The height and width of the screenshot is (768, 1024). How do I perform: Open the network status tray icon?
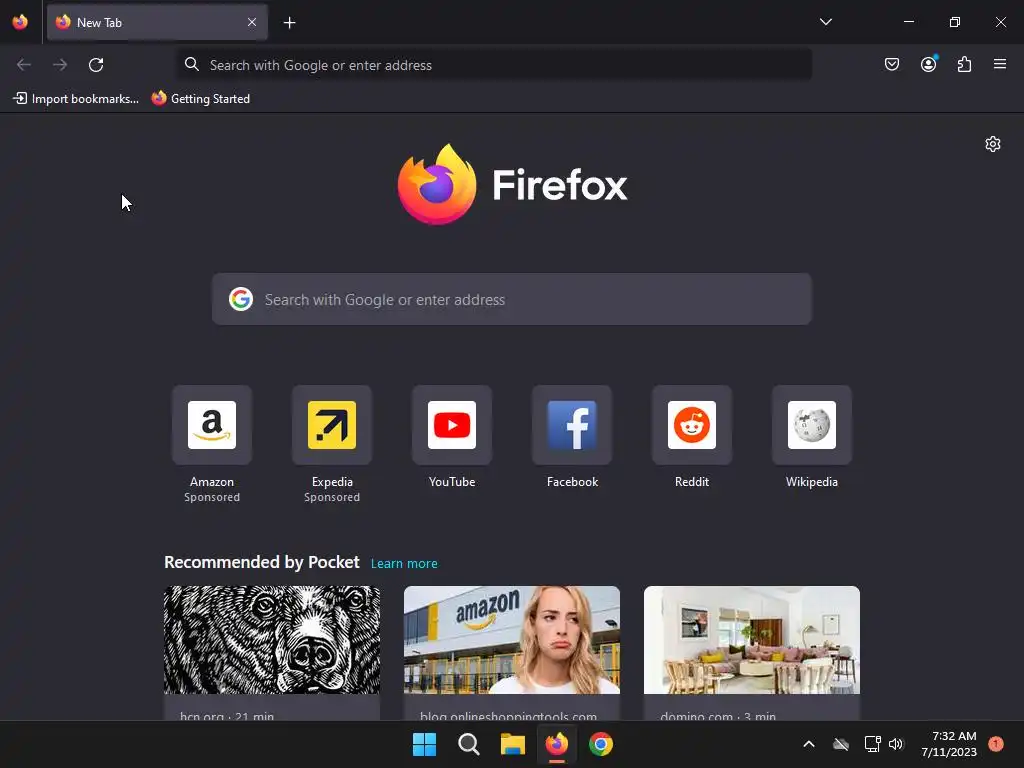872,744
